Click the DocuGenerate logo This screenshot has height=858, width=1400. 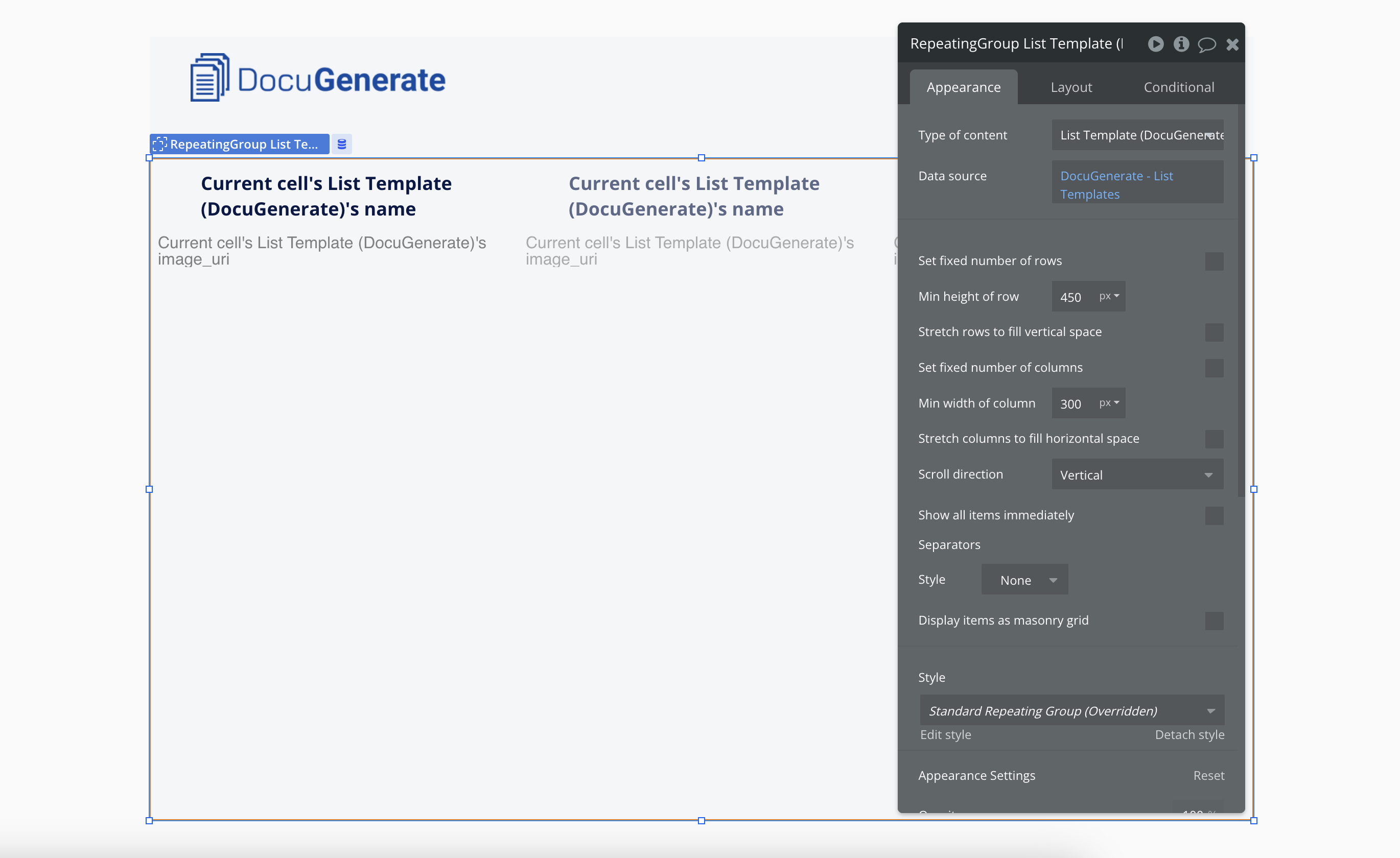[318, 78]
